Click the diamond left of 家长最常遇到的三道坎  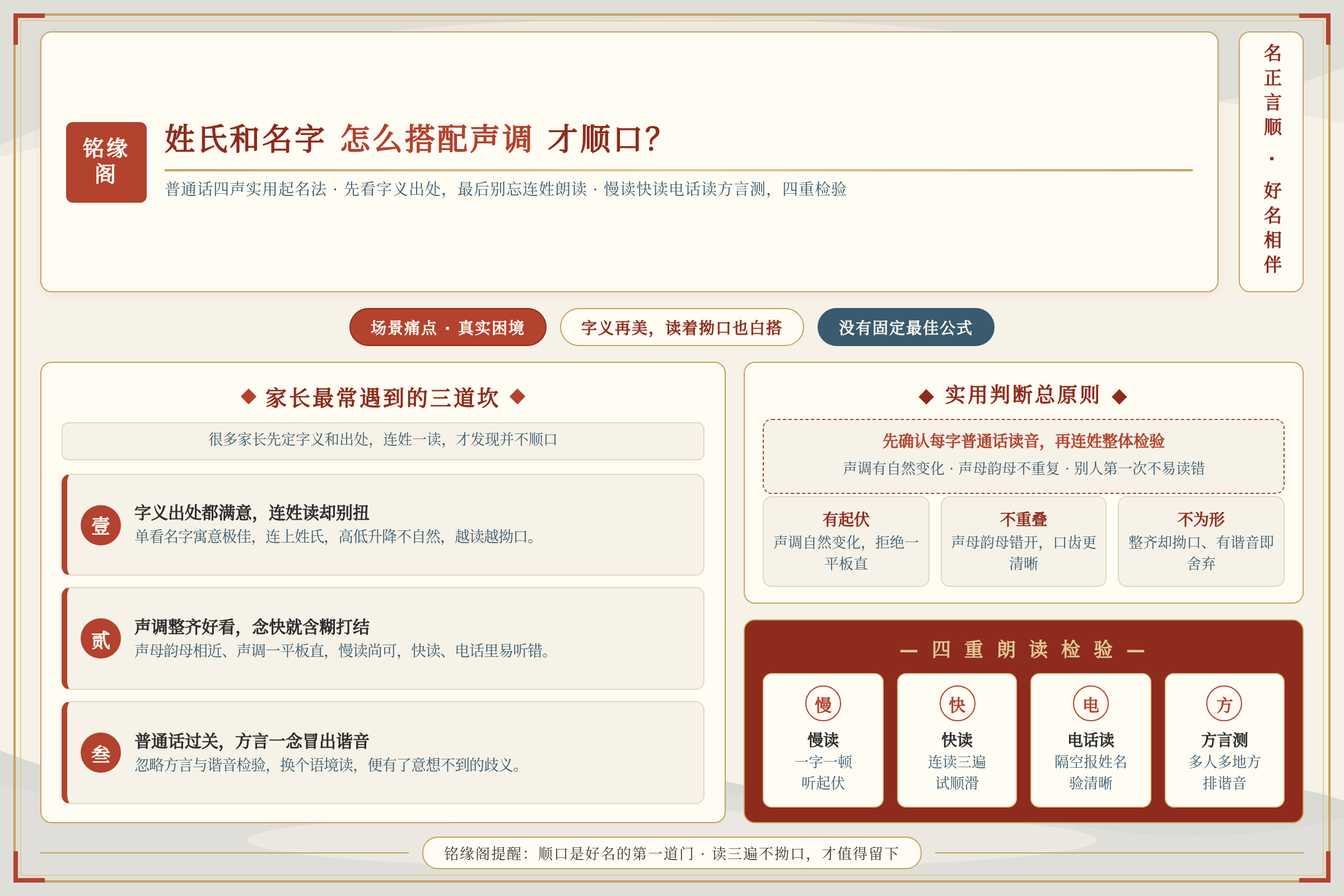[x=249, y=396]
